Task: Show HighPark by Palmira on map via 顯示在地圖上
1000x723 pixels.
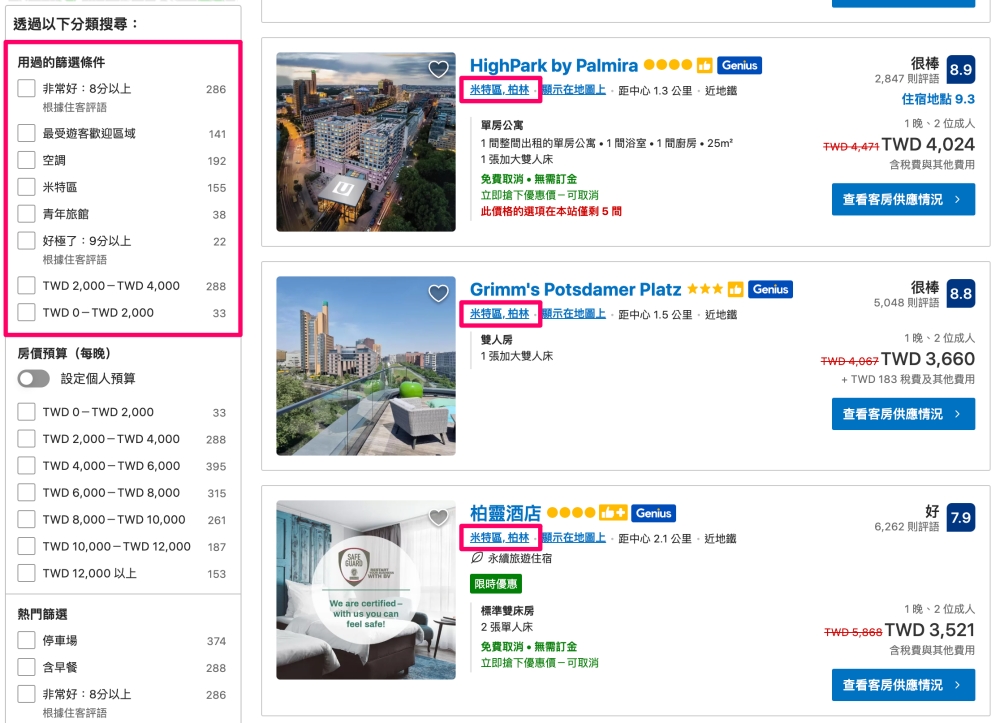Action: click(574, 90)
